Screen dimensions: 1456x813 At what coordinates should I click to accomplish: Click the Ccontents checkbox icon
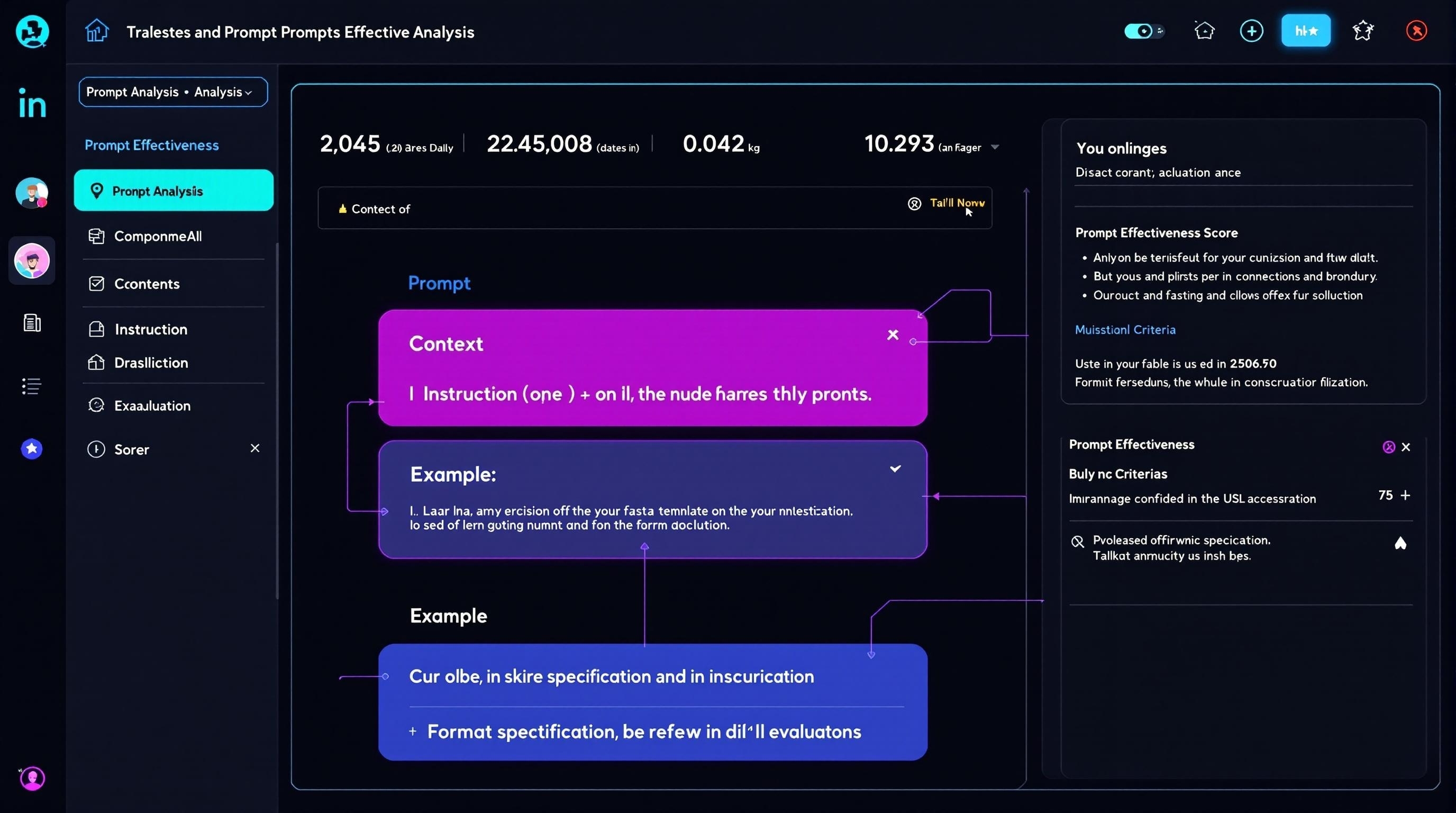[96, 284]
